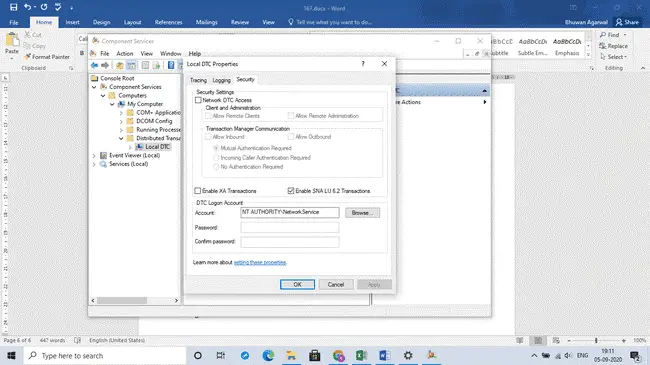Click the Find magnifier in Word's Editing group
This screenshot has width=650, height=365.
[603, 35]
